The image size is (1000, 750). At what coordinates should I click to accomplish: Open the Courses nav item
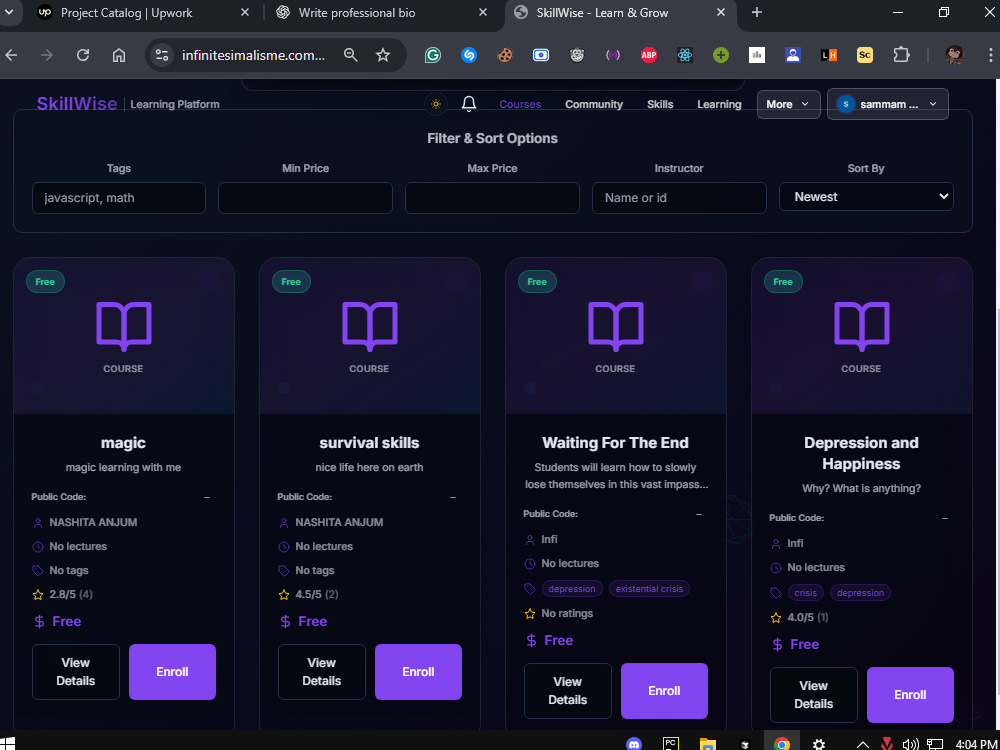click(520, 104)
